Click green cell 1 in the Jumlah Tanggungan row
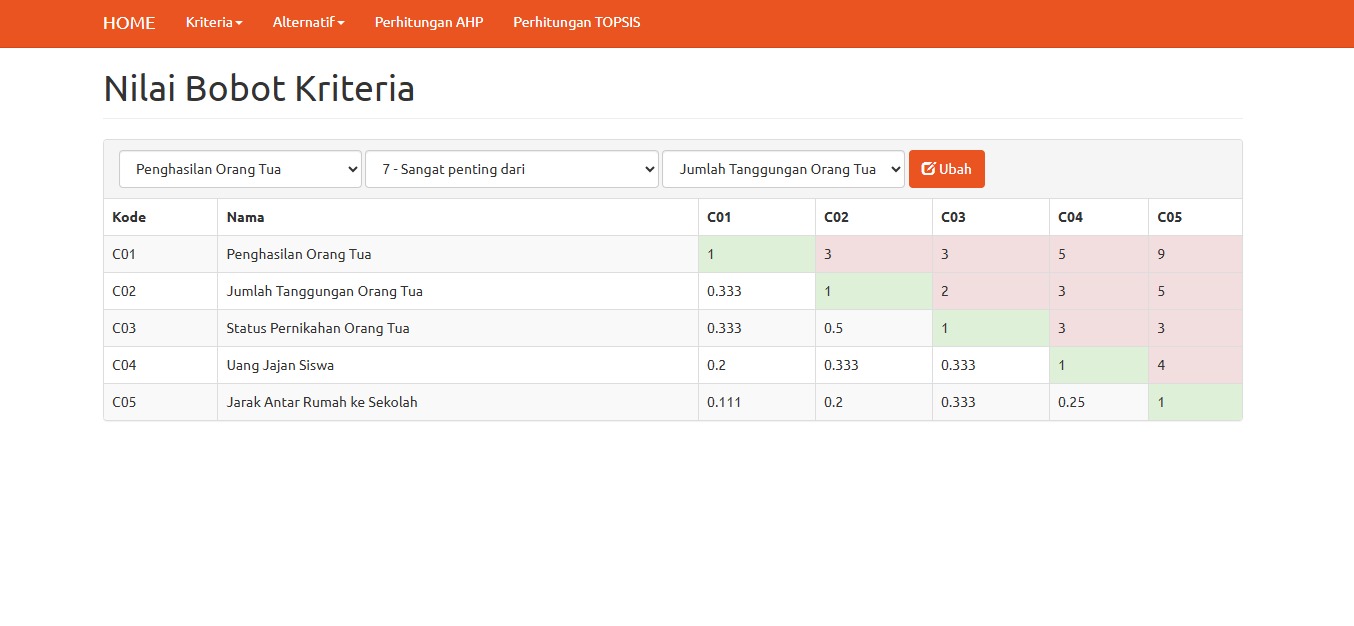 874,291
